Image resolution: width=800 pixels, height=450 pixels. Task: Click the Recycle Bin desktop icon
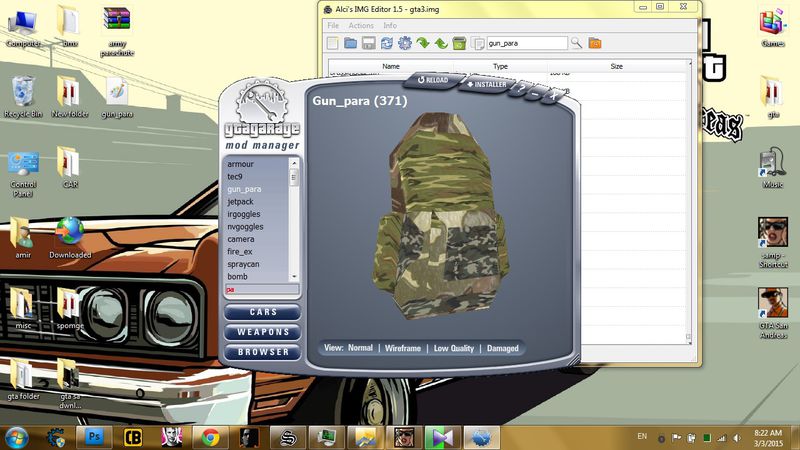23,97
